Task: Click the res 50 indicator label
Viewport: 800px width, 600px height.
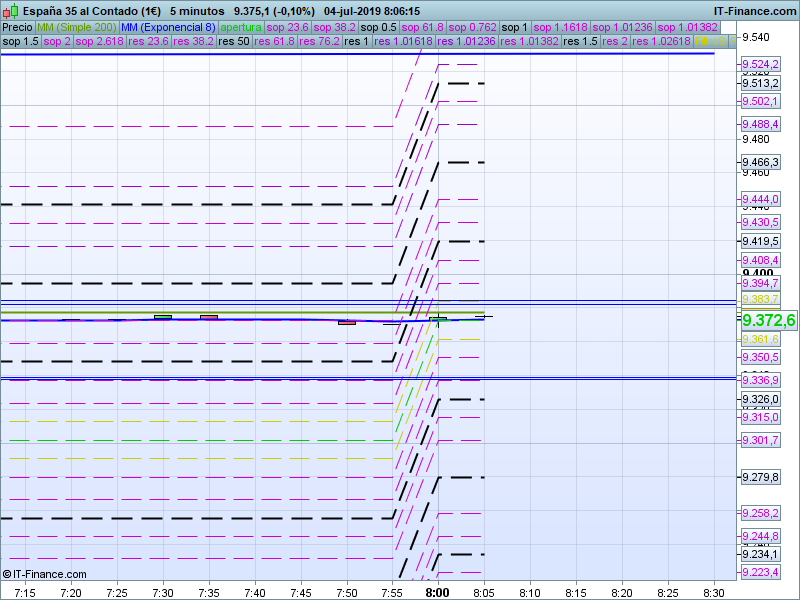Action: (233, 42)
